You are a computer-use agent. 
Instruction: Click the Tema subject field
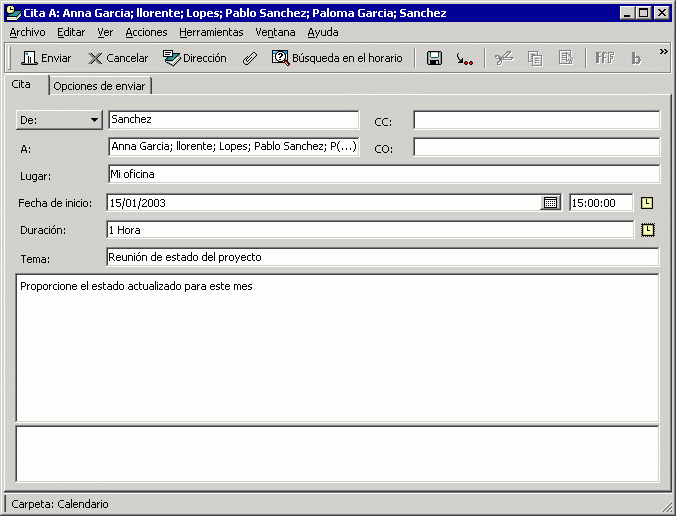382,257
